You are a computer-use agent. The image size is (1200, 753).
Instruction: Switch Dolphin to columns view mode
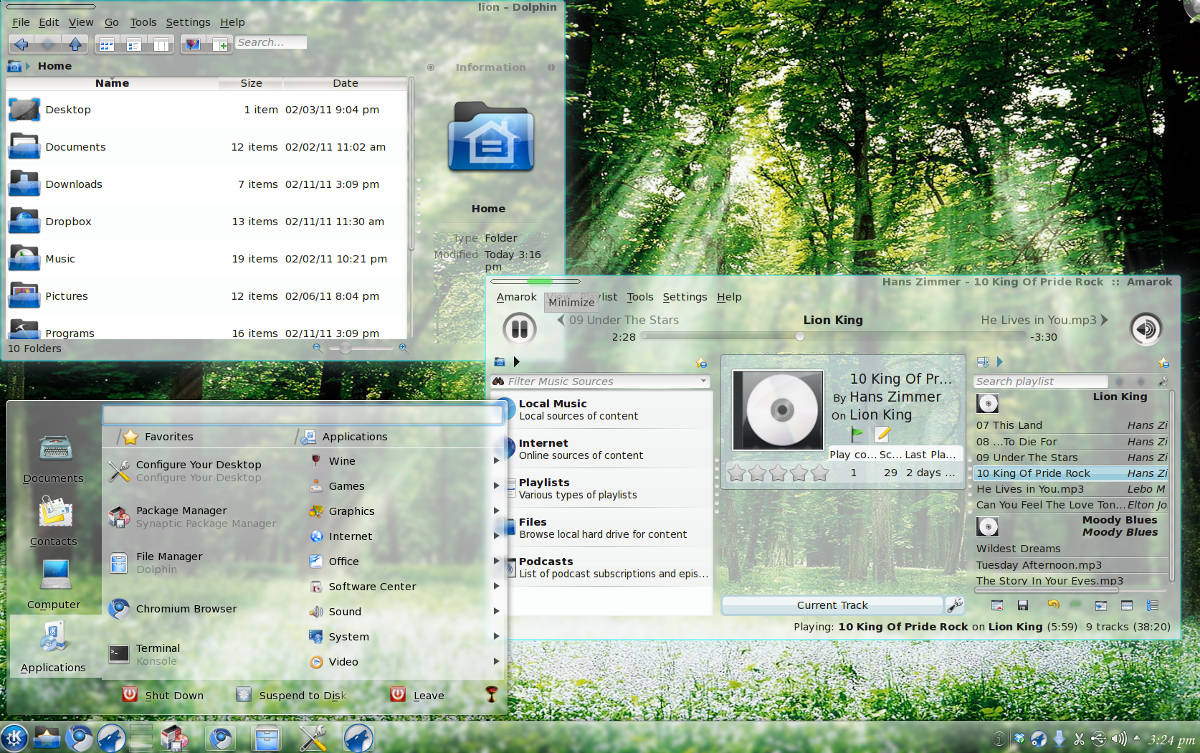click(x=159, y=44)
